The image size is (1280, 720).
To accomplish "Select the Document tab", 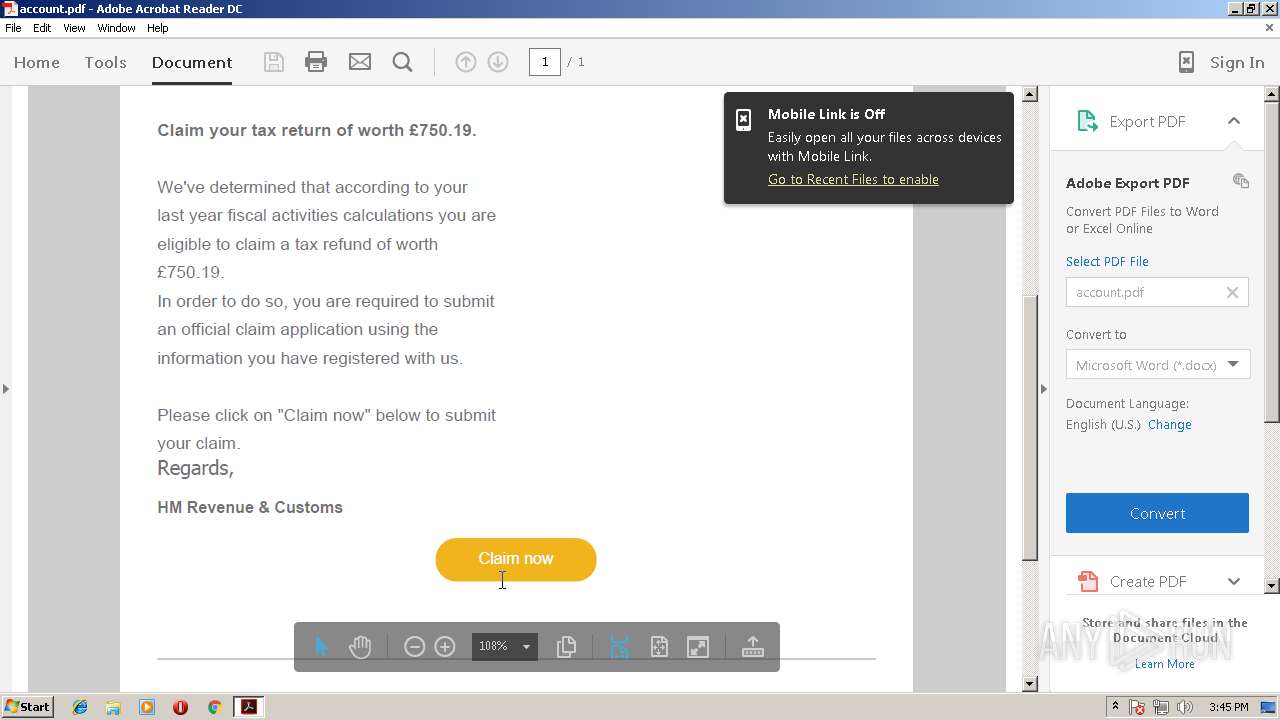I will (x=192, y=62).
